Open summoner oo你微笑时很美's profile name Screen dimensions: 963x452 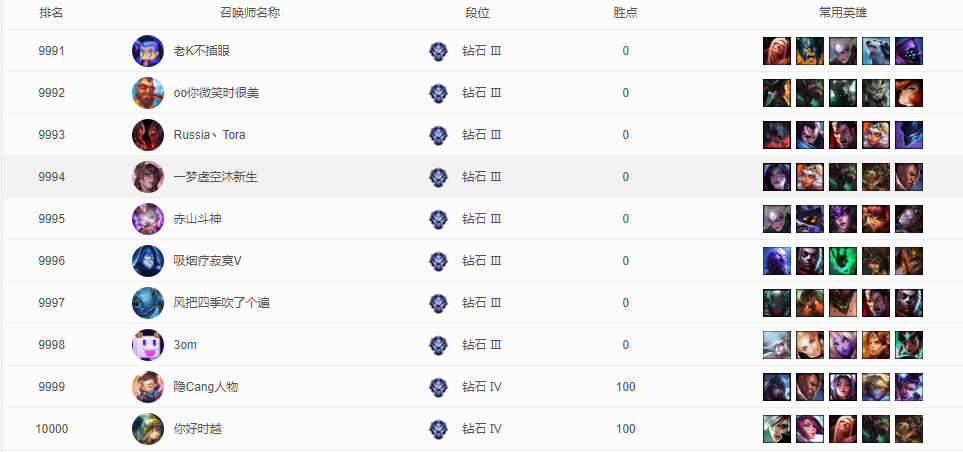click(x=216, y=93)
